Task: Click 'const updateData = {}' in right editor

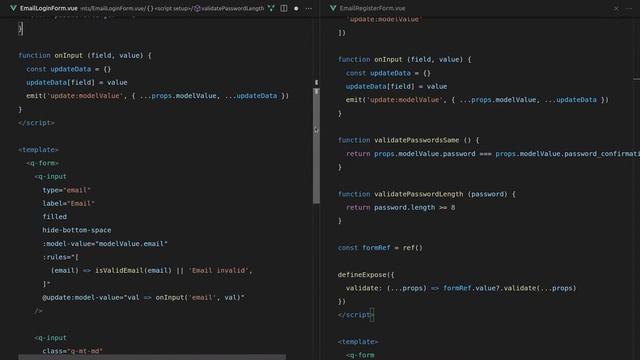Action: pyautogui.click(x=388, y=73)
